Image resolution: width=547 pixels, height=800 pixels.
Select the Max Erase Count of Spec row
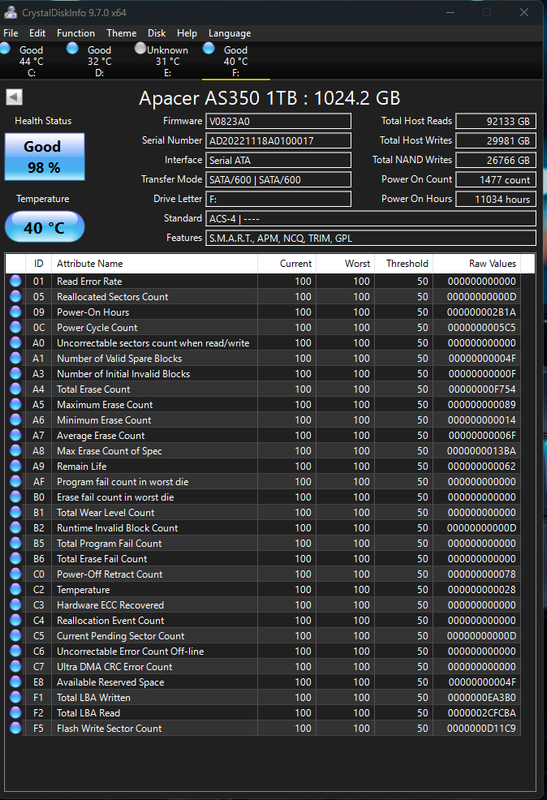[263, 451]
